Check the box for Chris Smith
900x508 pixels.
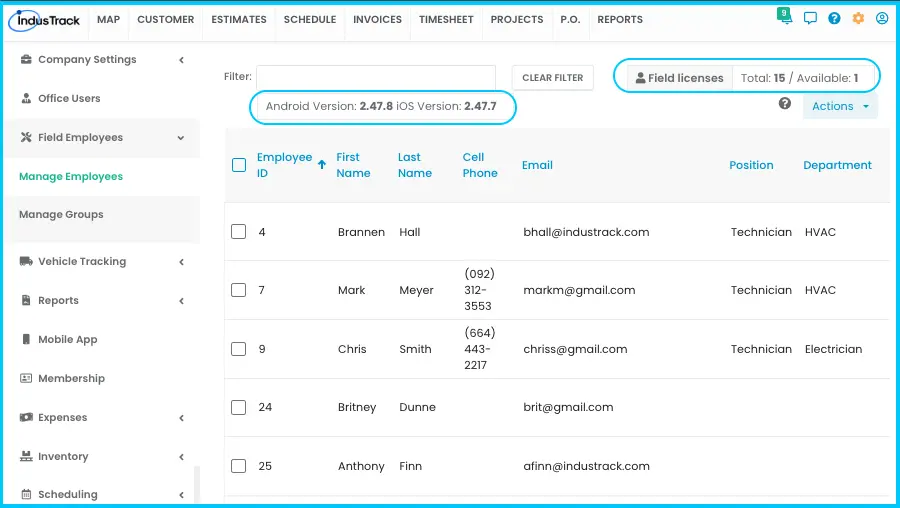[238, 349]
